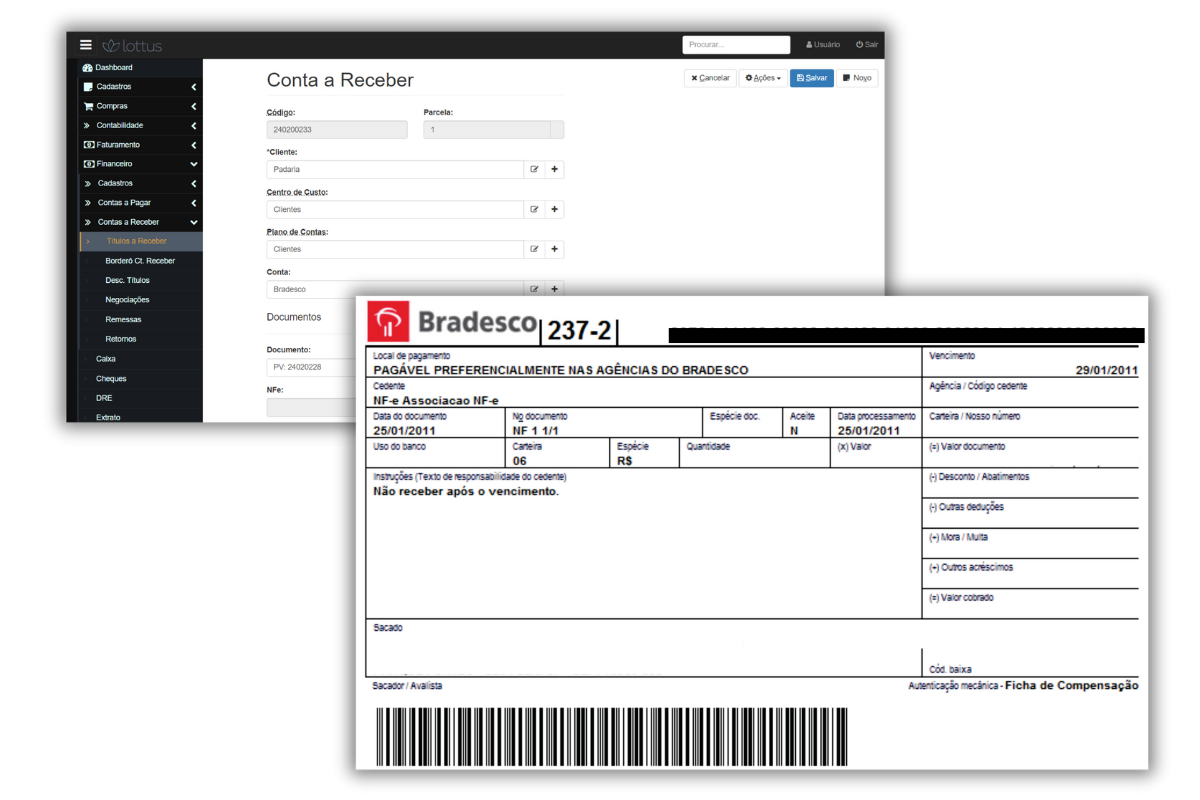Click the Conta a Receber page heading
This screenshot has width=1200, height=800.
coord(340,80)
